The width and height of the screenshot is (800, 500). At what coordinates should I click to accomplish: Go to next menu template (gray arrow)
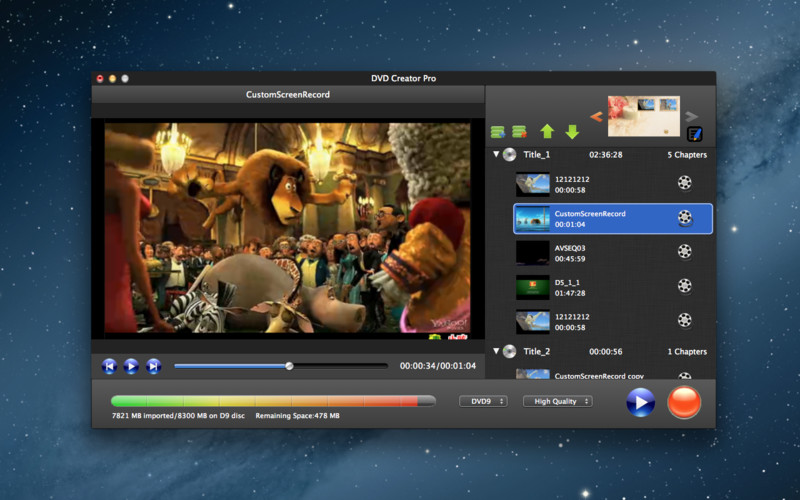(x=691, y=116)
